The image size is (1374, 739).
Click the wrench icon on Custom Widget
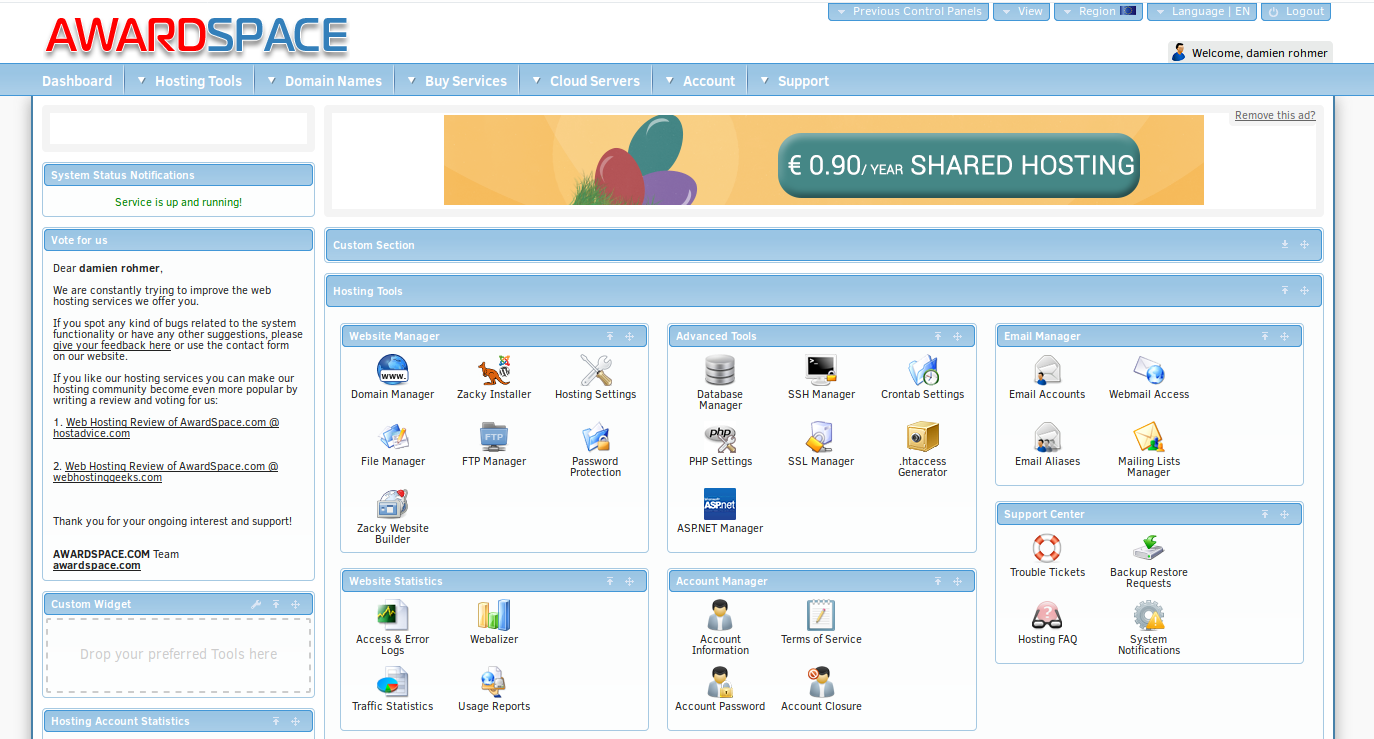pyautogui.click(x=256, y=604)
